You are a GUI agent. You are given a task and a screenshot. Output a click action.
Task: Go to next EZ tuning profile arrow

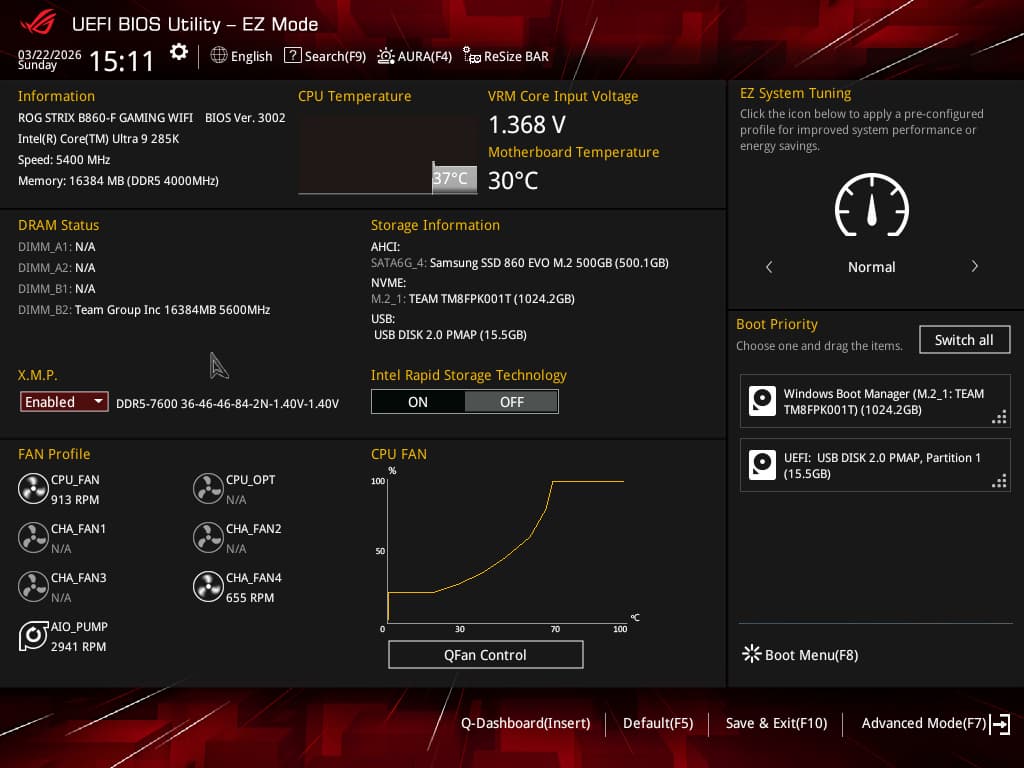tap(974, 266)
